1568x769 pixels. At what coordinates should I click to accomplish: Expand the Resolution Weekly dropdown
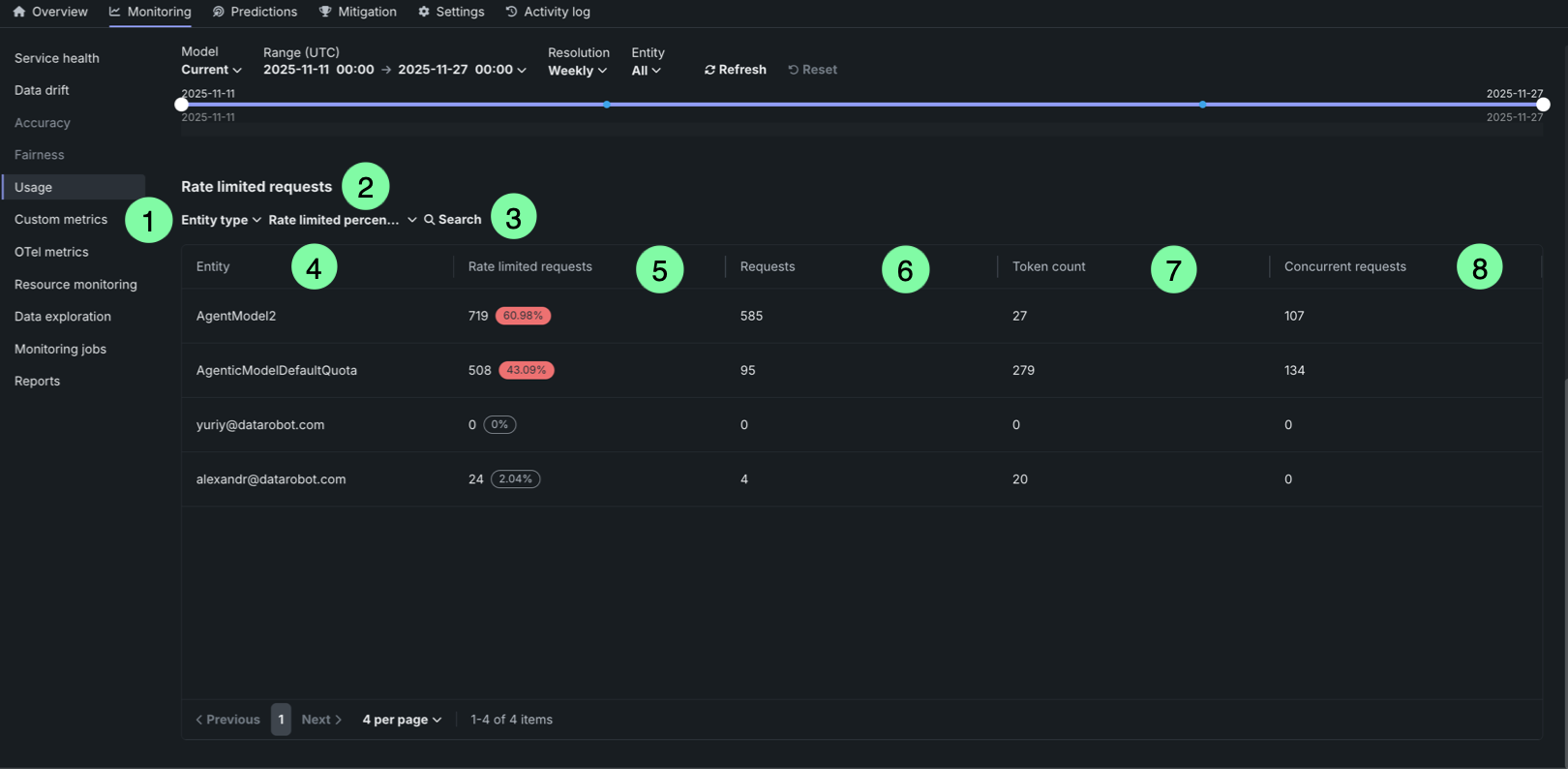[578, 70]
